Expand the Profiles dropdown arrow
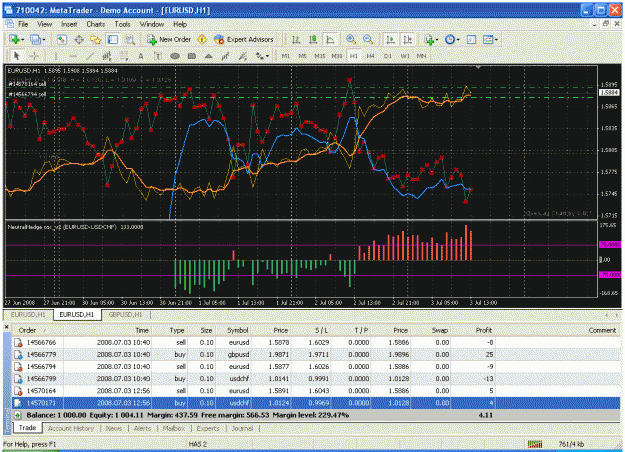This screenshot has height=452, width=625. tap(44, 39)
